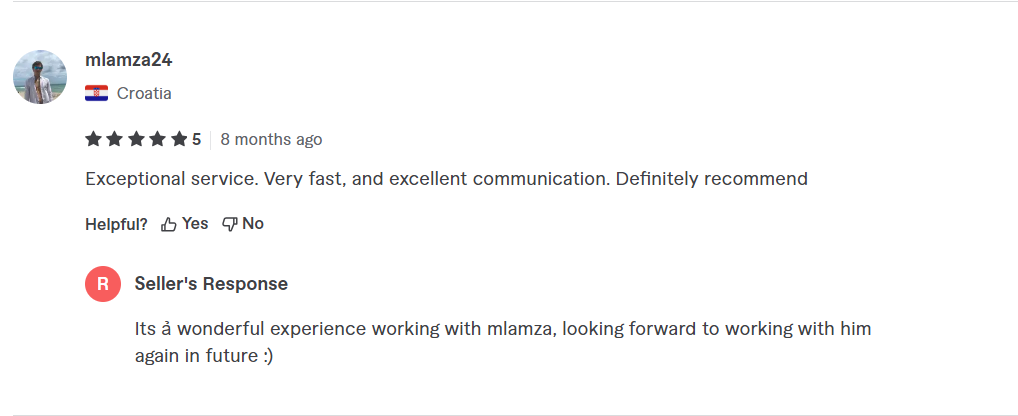Select the third rating star
Screen dimensions: 1018x416
click(x=136, y=139)
